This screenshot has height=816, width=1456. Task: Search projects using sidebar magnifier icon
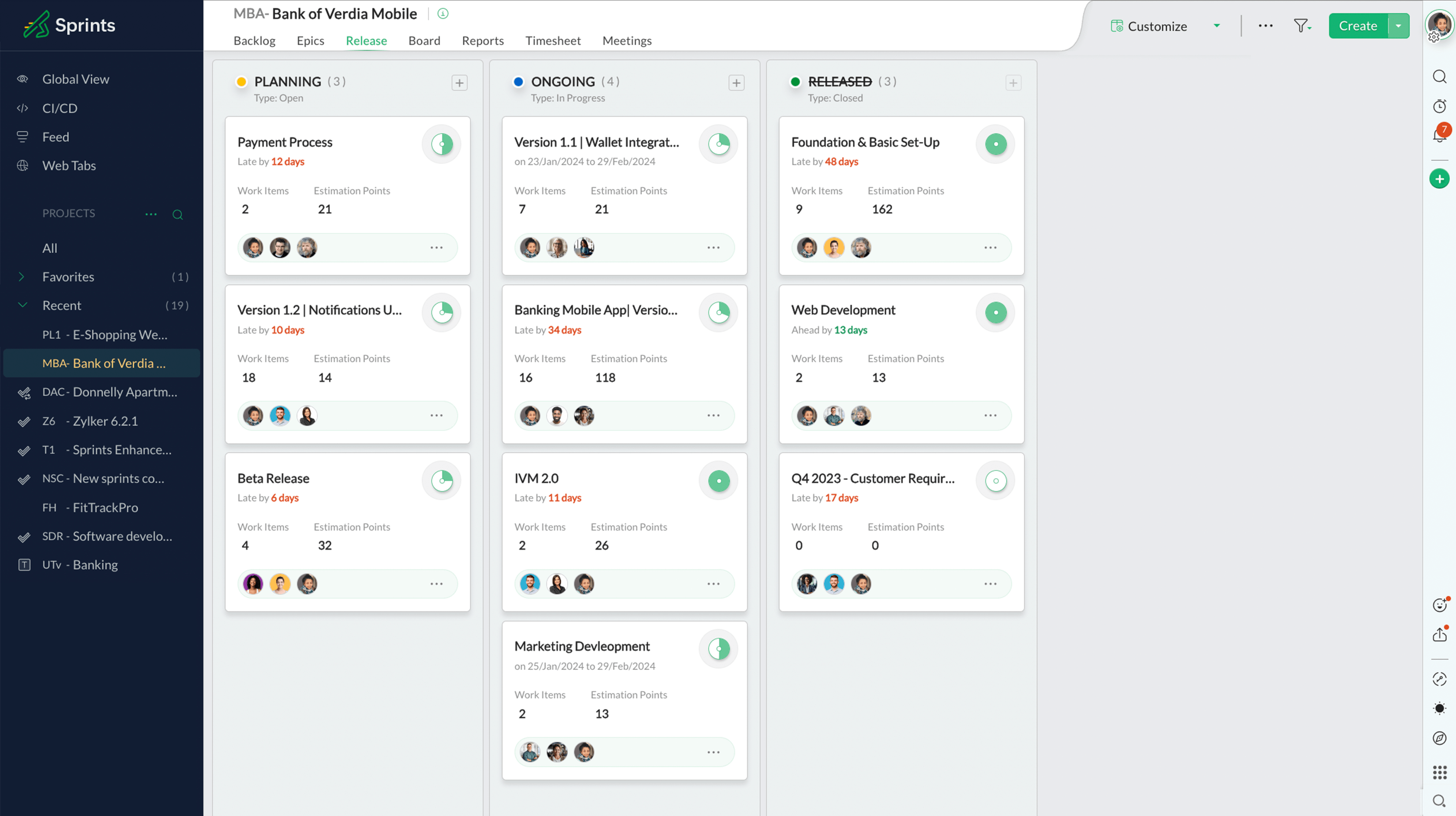coord(178,214)
